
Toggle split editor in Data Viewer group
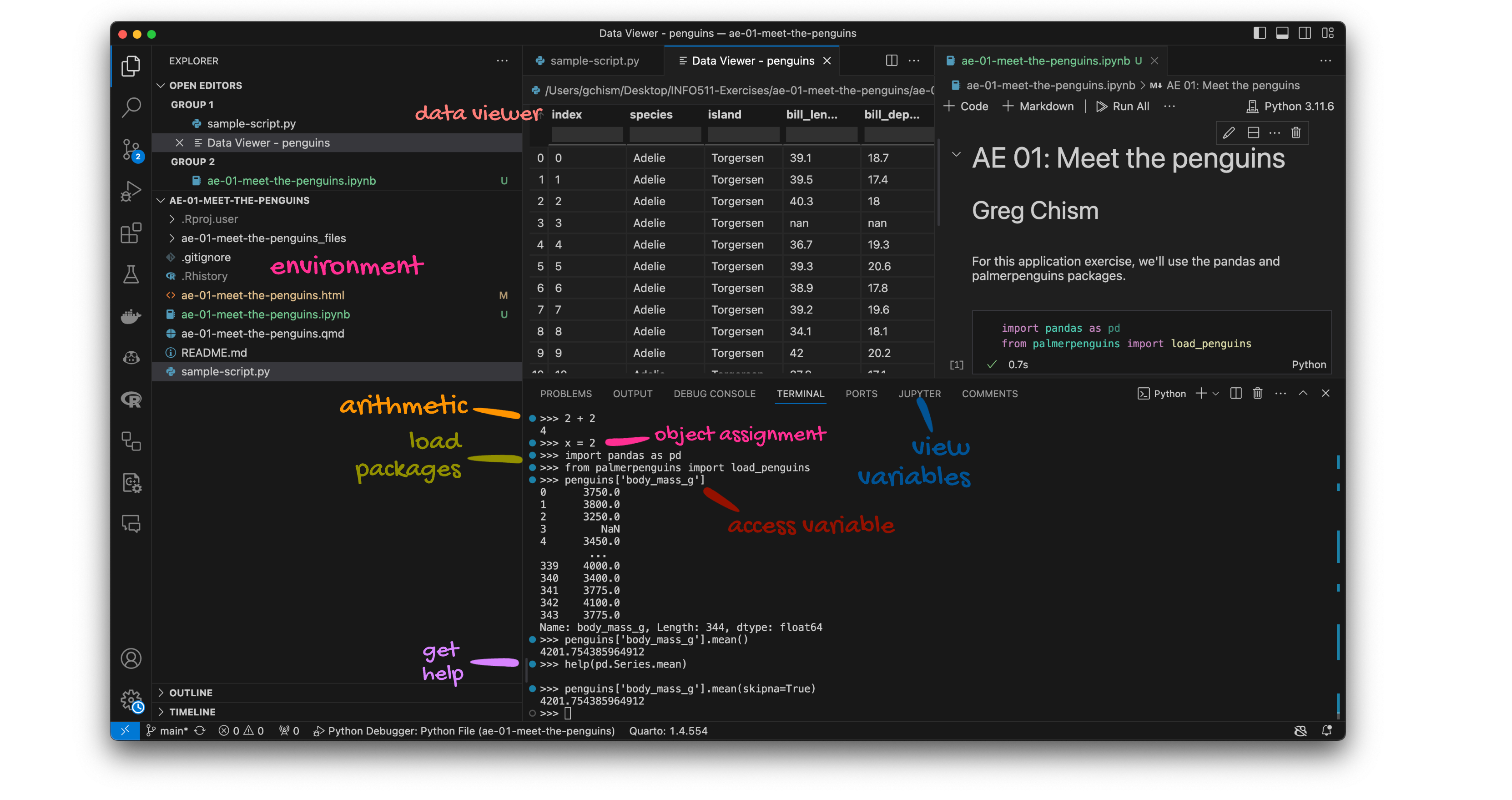pos(891,61)
